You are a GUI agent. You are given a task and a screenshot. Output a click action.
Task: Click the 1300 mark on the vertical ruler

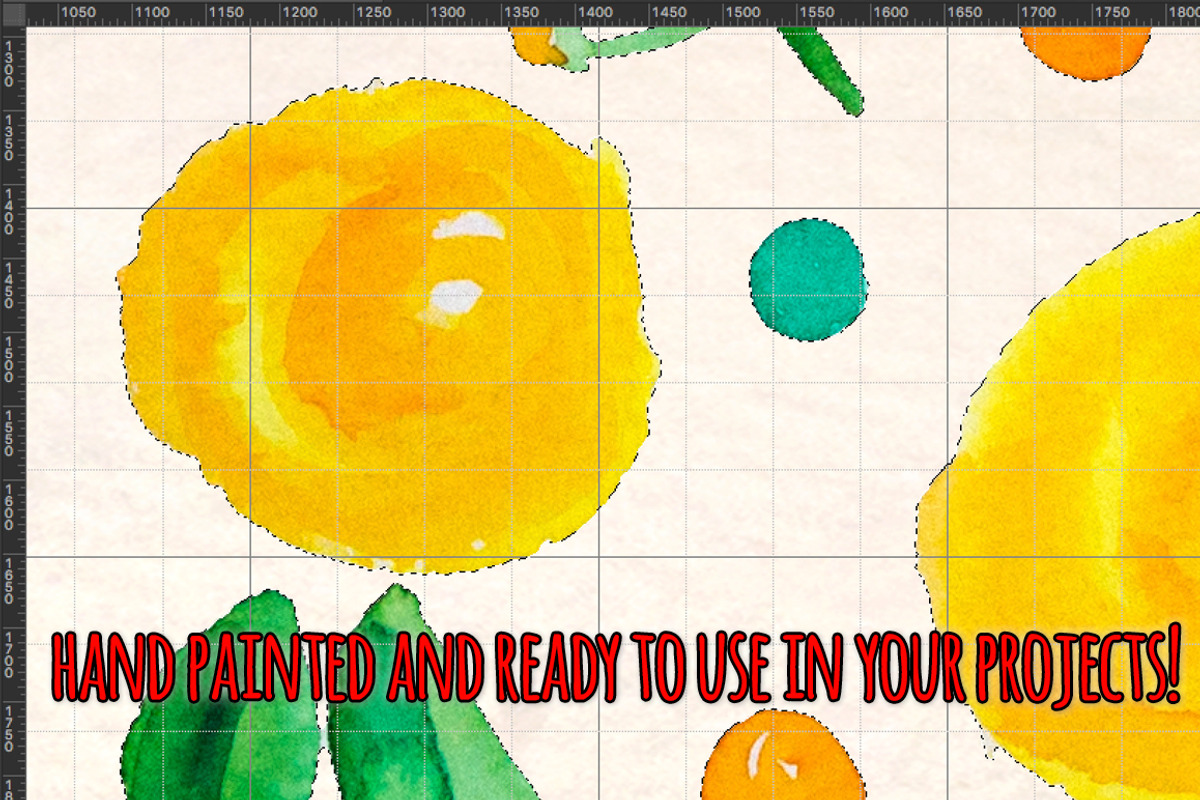coord(8,63)
